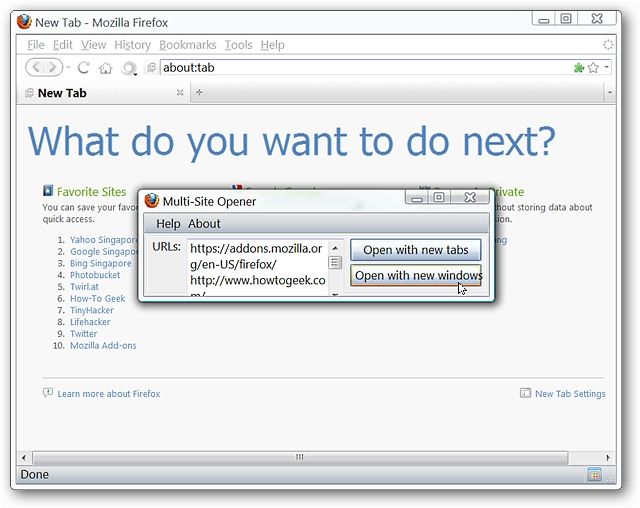Screen dimensions: 640x508
Task: Open the TinyHacker link
Action: click(92, 310)
